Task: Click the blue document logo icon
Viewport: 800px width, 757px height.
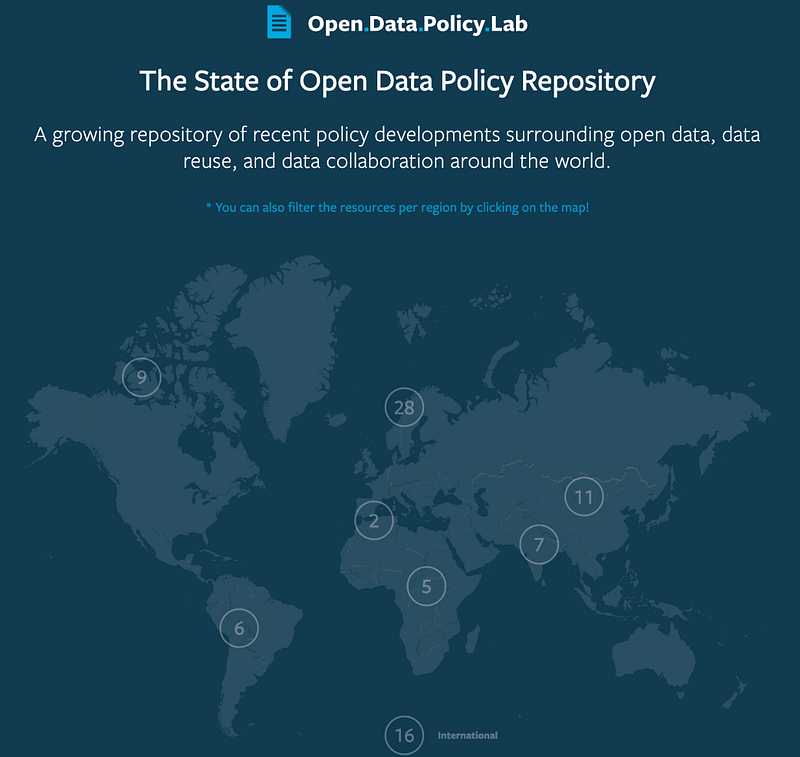Action: 279,22
